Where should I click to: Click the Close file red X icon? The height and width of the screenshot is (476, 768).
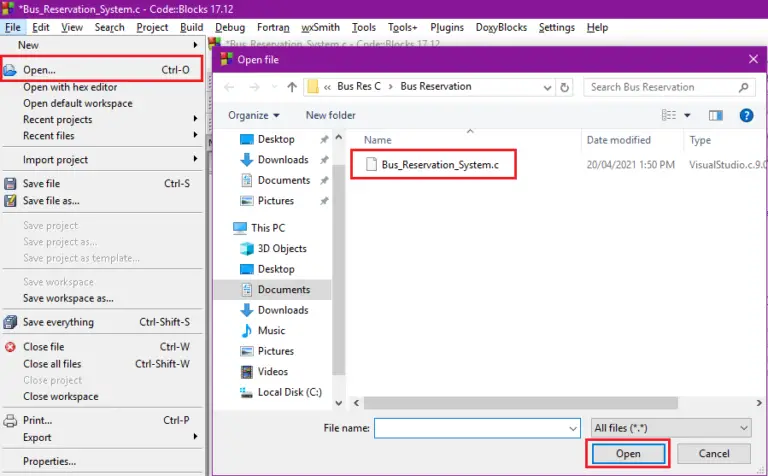[10, 347]
